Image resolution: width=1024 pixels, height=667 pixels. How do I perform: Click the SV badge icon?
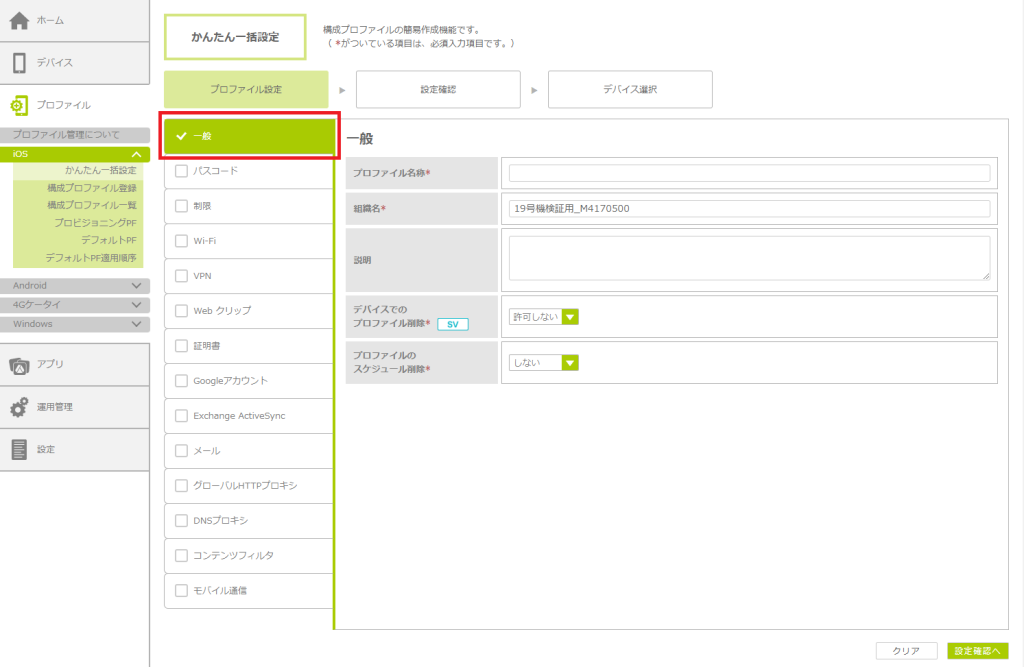pos(452,324)
